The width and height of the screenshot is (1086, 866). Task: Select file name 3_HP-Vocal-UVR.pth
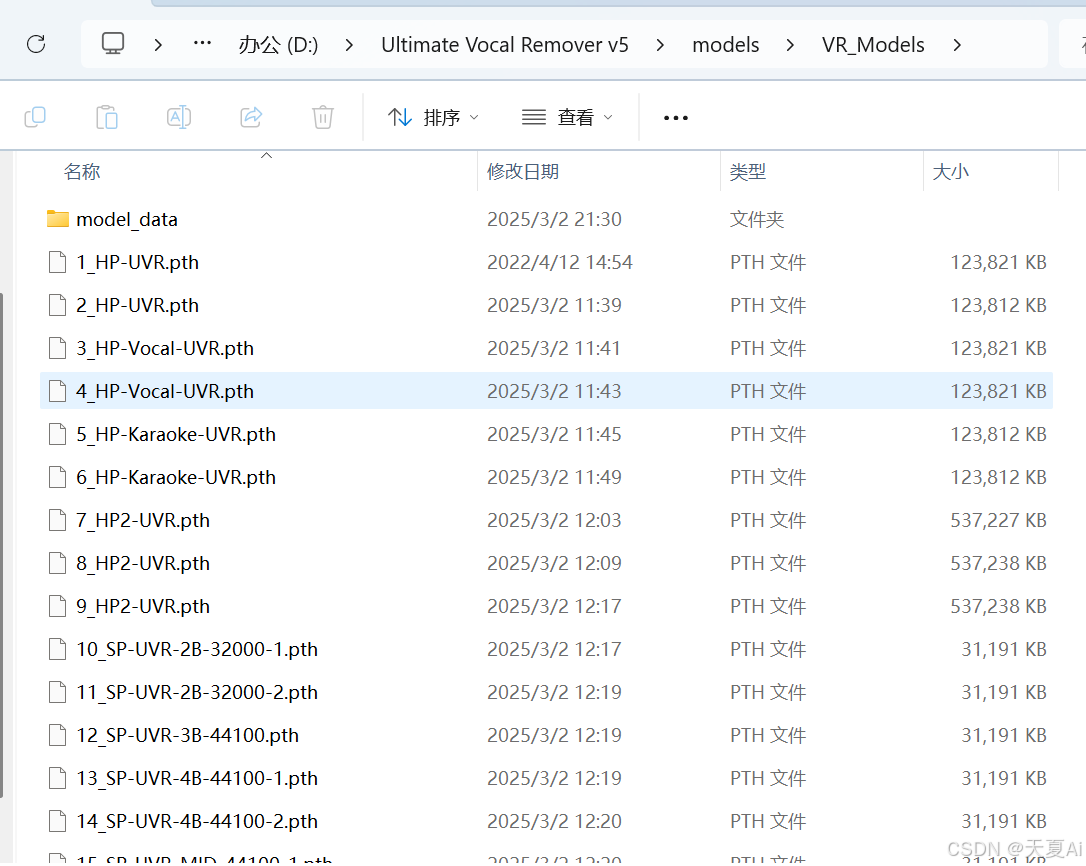click(x=165, y=348)
